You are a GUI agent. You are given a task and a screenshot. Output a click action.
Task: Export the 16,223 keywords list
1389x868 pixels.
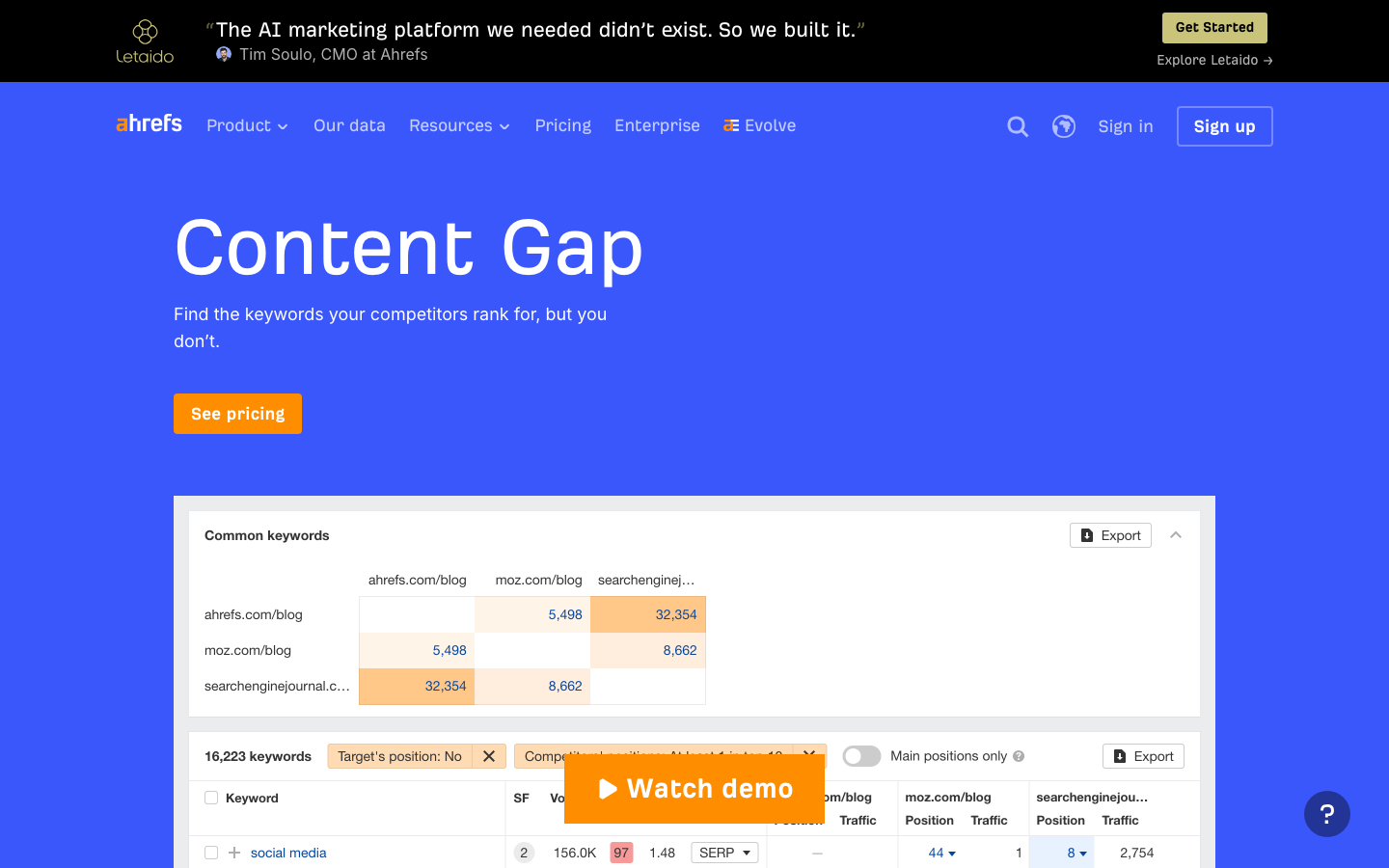point(1143,756)
